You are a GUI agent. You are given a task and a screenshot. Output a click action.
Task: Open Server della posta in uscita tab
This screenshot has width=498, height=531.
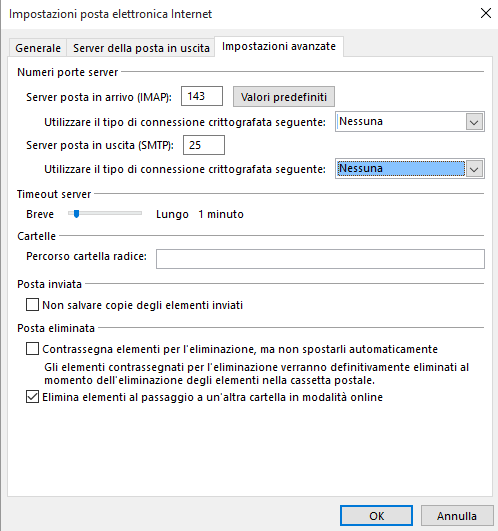(141, 48)
